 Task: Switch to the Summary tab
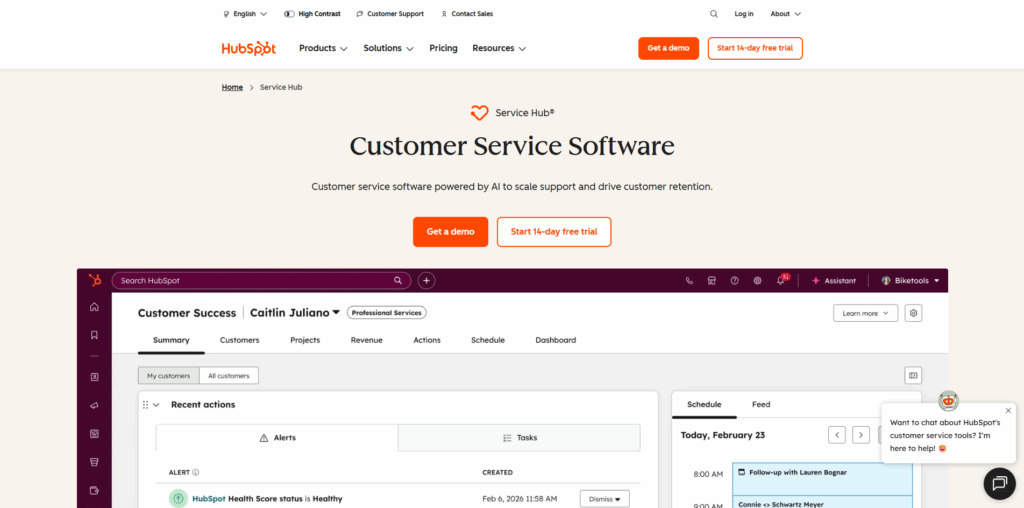tap(171, 340)
